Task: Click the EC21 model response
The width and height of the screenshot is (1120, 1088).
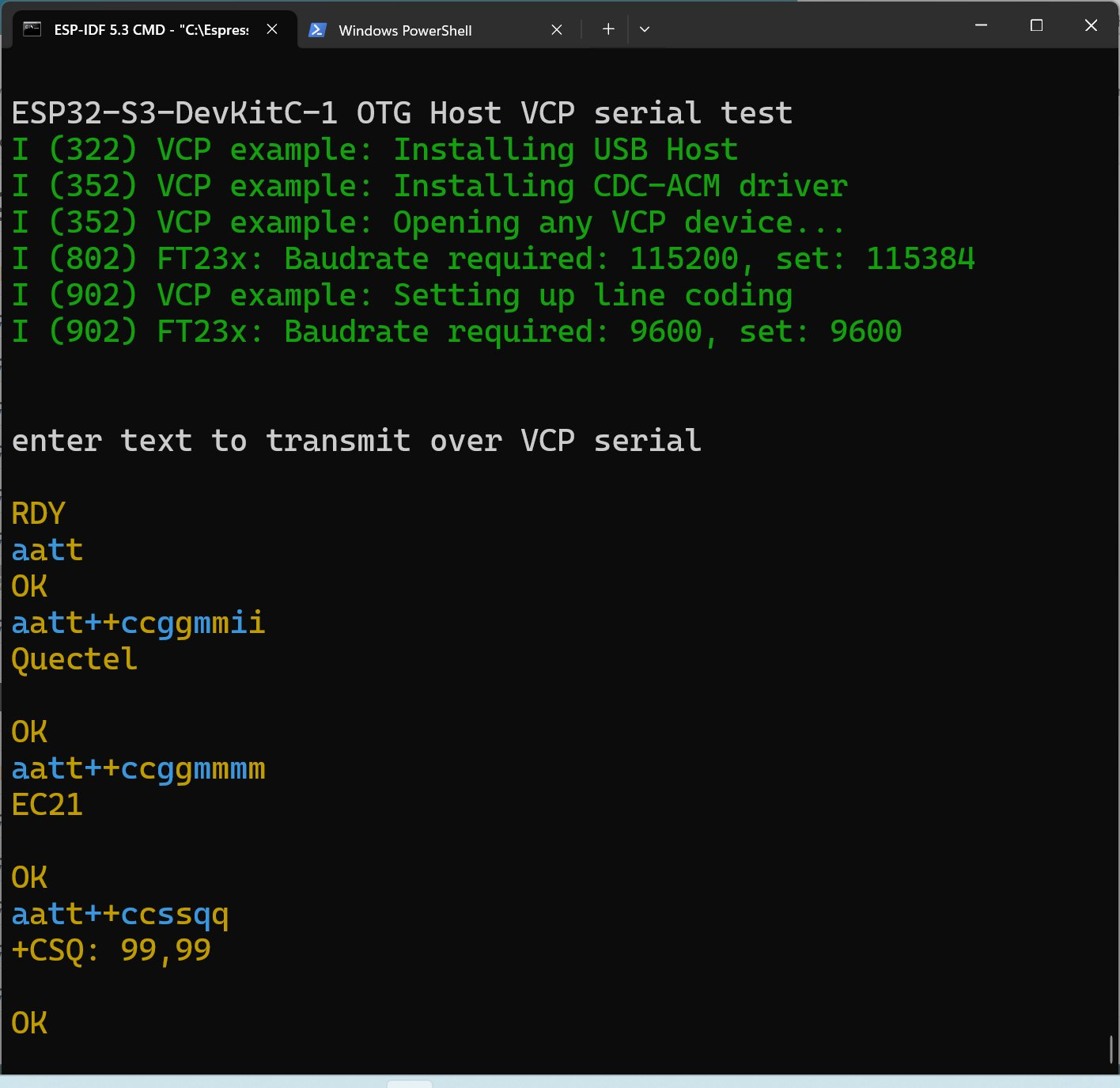Action: (47, 805)
